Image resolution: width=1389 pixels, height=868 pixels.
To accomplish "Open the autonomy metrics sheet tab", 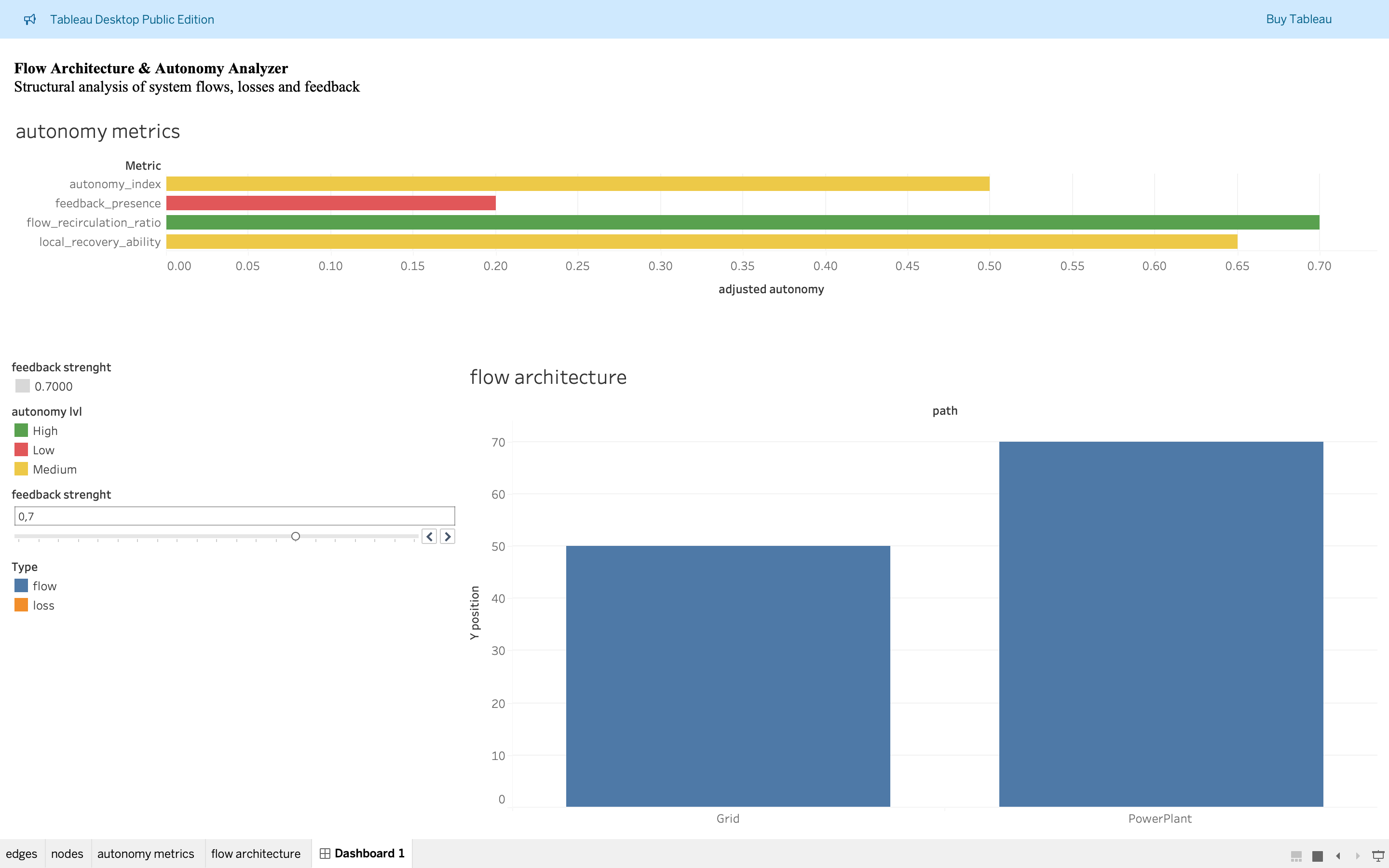I will 146,854.
